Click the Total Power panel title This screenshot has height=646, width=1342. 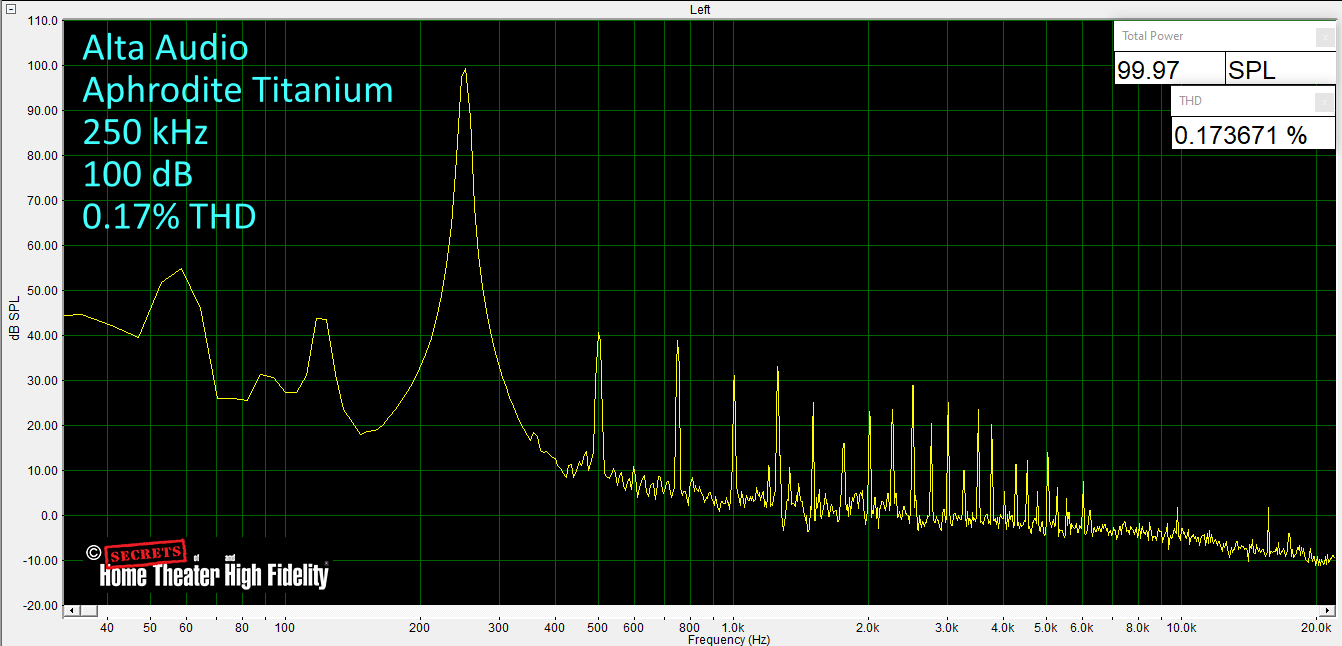tap(1152, 36)
